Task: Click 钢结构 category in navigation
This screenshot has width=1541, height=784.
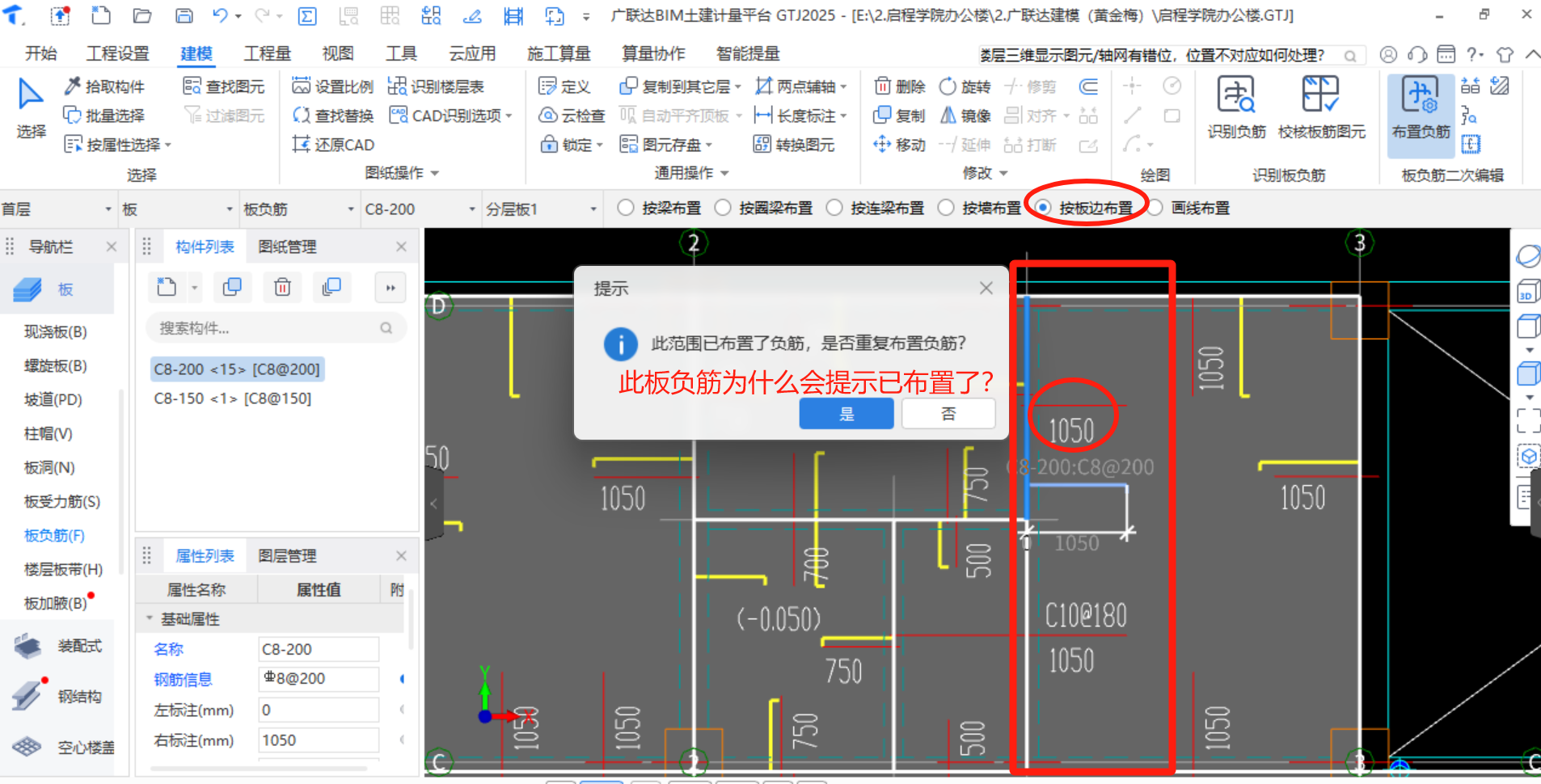Action: point(58,696)
